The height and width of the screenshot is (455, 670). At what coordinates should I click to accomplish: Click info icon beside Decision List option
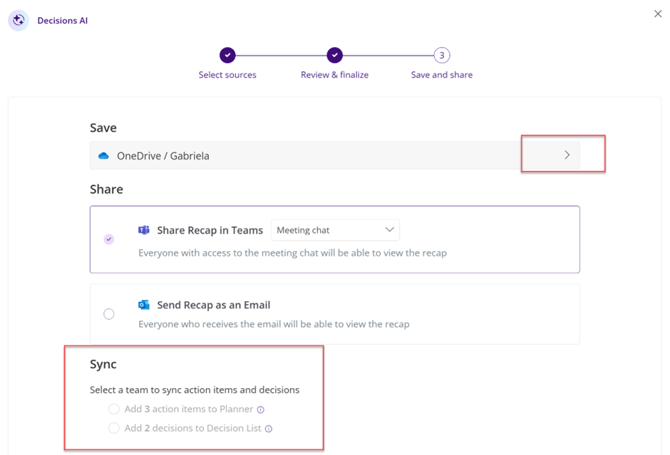[x=269, y=429]
